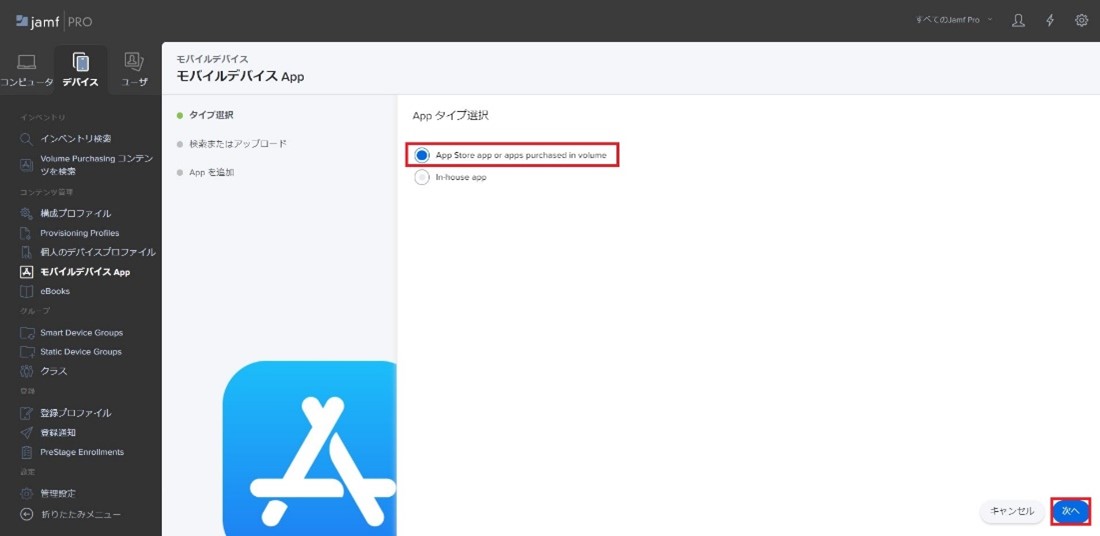Click the 構成プロファイル gear icon
The width and height of the screenshot is (1100, 536).
tap(26, 213)
